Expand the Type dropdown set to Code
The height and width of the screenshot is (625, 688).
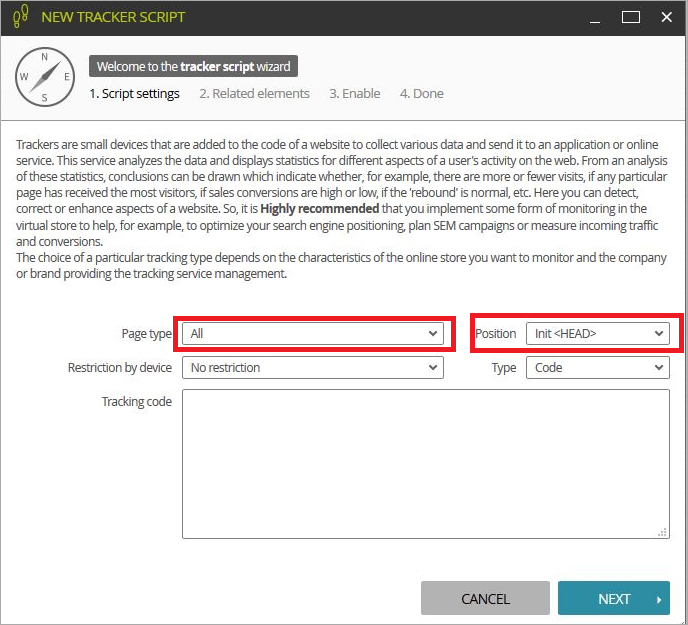point(597,368)
